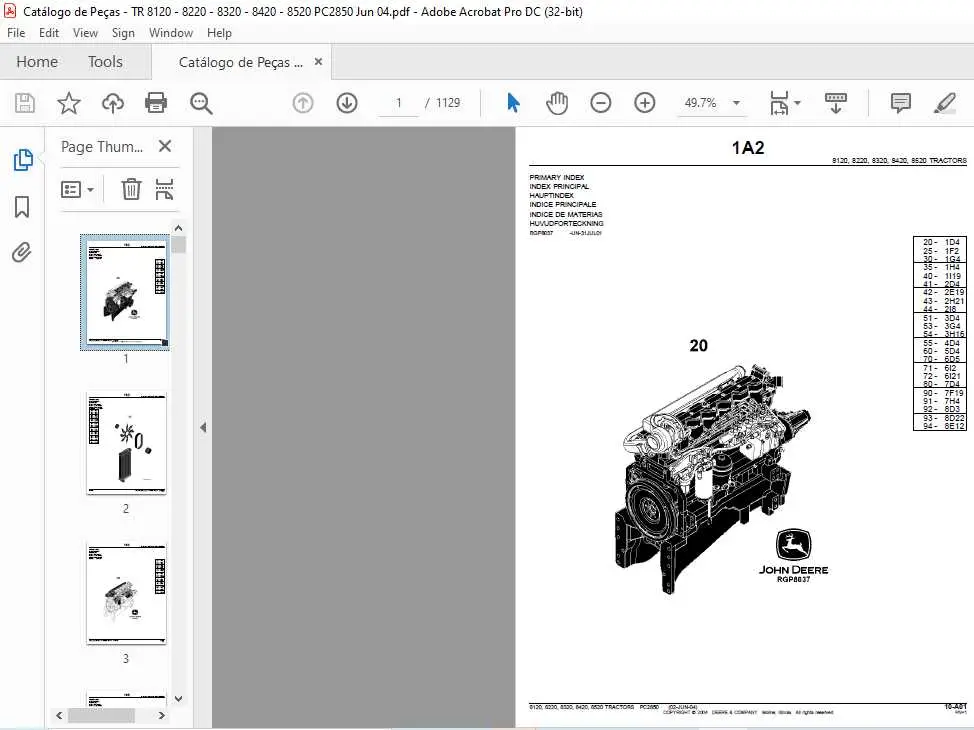
Task: Open the Bookmarks sidebar panel
Action: pos(22,207)
